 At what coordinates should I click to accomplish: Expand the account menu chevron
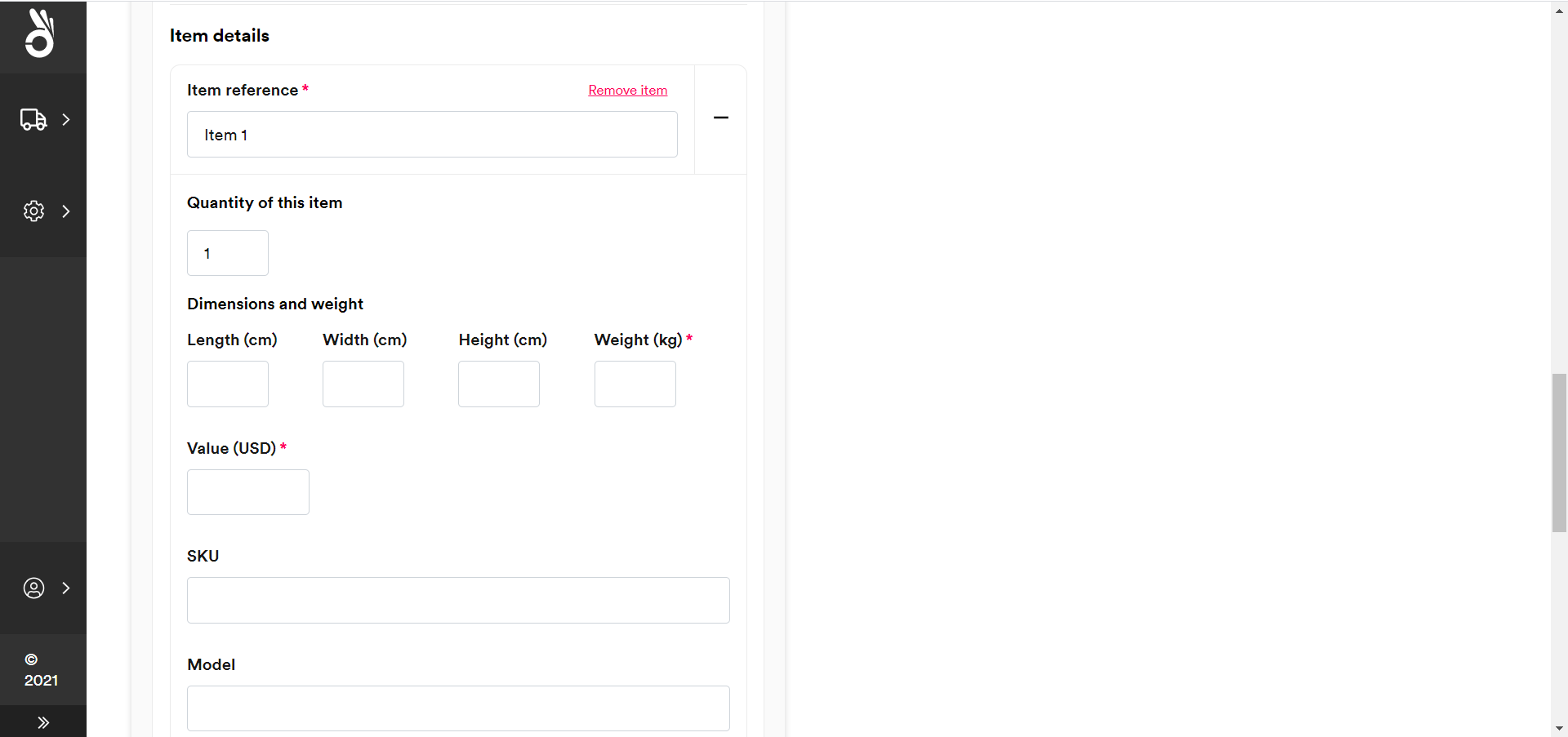66,588
